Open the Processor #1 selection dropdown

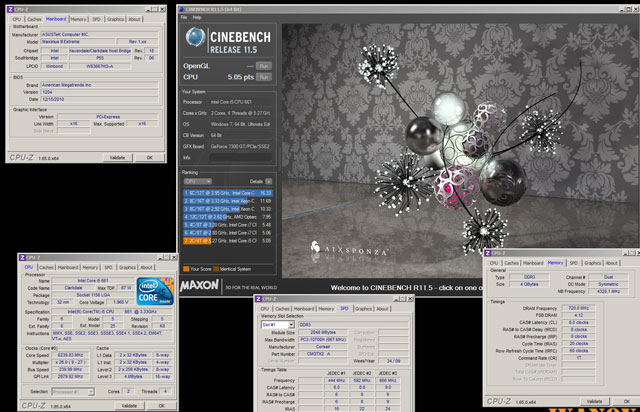[x=73, y=392]
